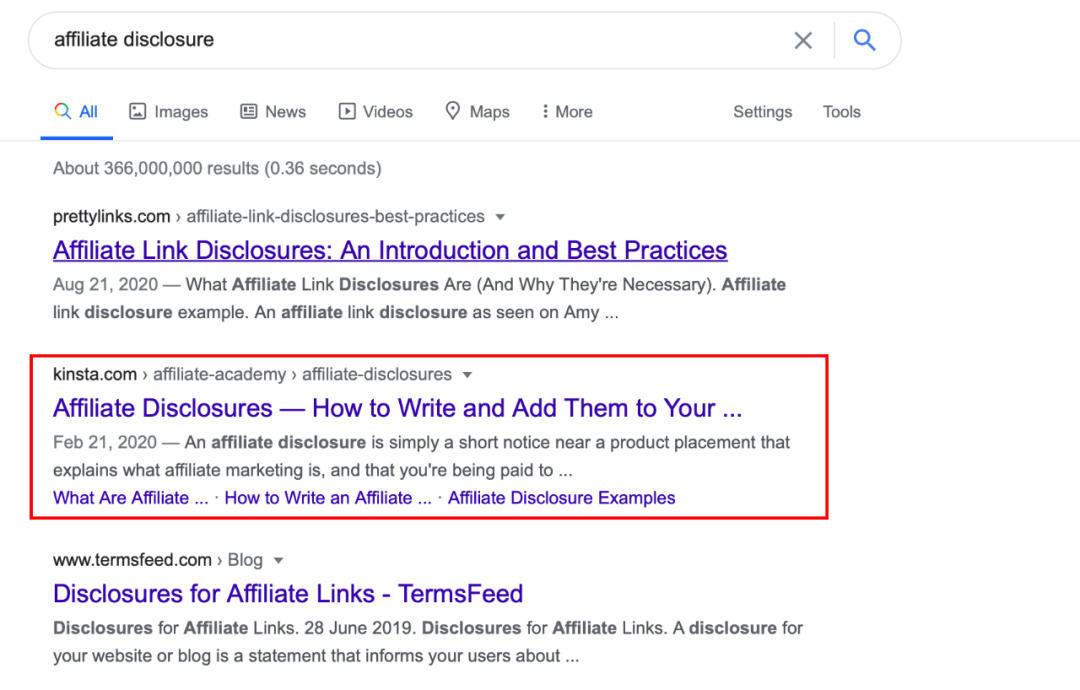1080x690 pixels.
Task: Open search Settings
Action: 762,112
